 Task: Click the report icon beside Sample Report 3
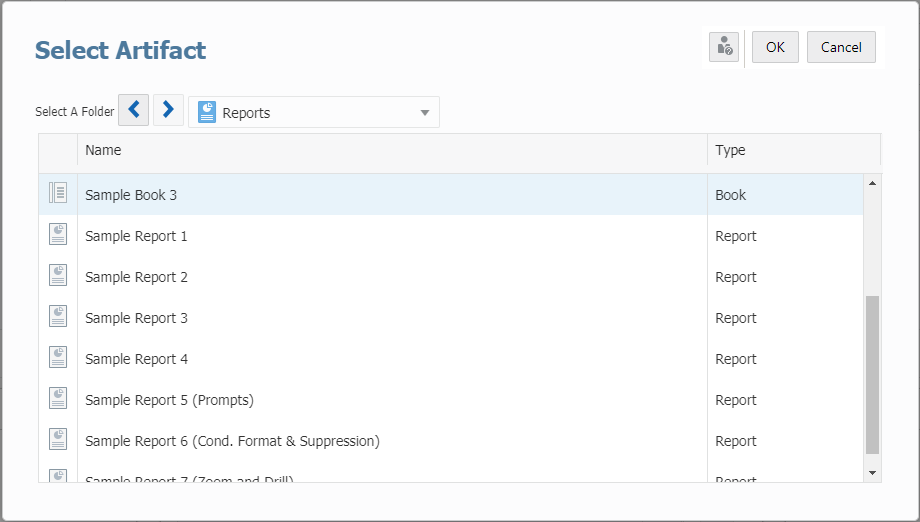pos(58,317)
